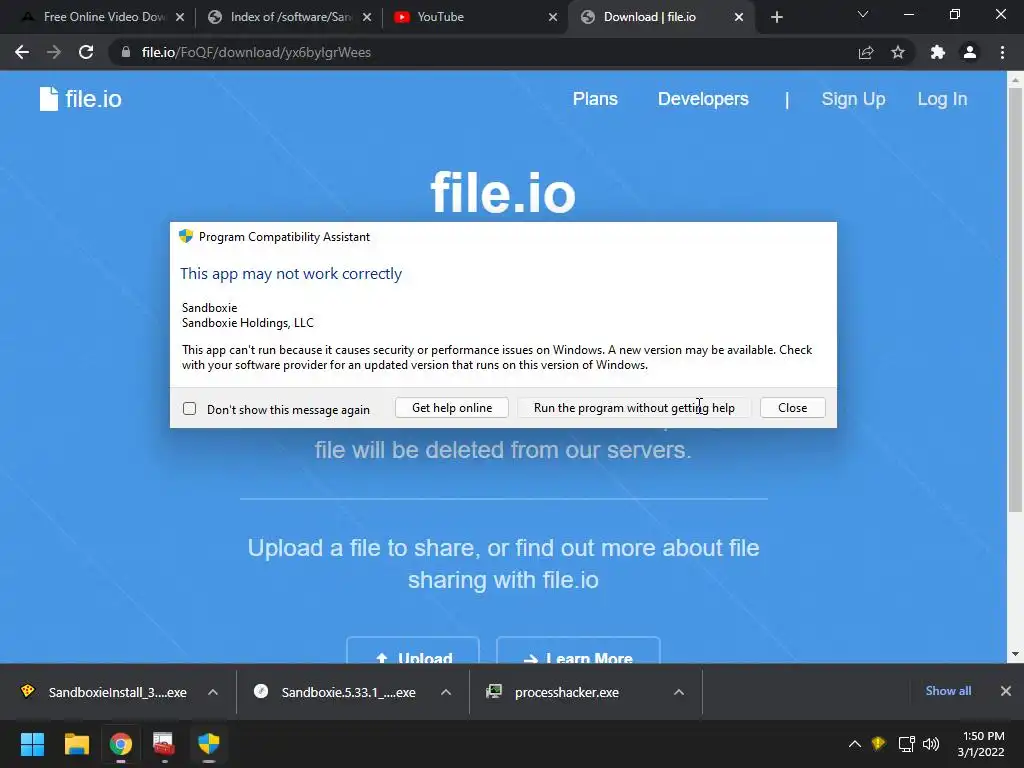
Task: Click the browser forward arrow
Action: pyautogui.click(x=54, y=52)
